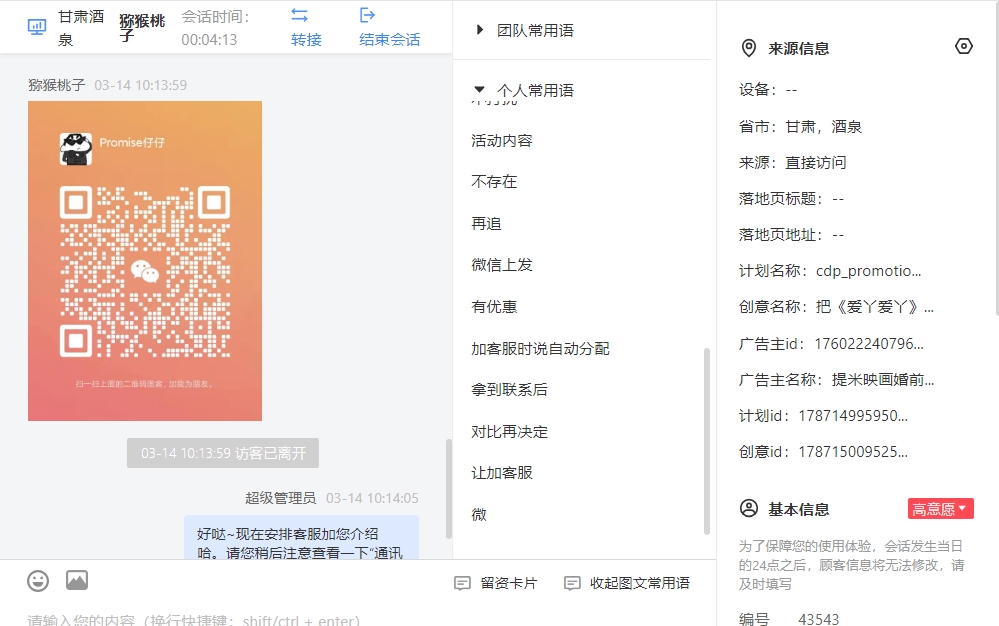Click the user avatar icon by 基本信息
This screenshot has height=626, width=999.
[x=749, y=508]
